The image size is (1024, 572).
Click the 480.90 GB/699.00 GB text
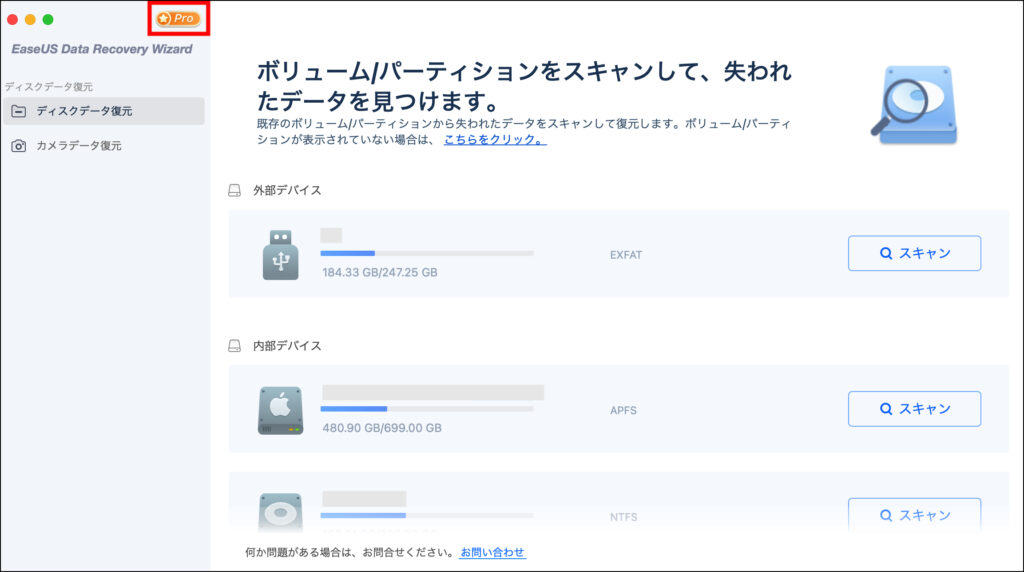pyautogui.click(x=382, y=428)
